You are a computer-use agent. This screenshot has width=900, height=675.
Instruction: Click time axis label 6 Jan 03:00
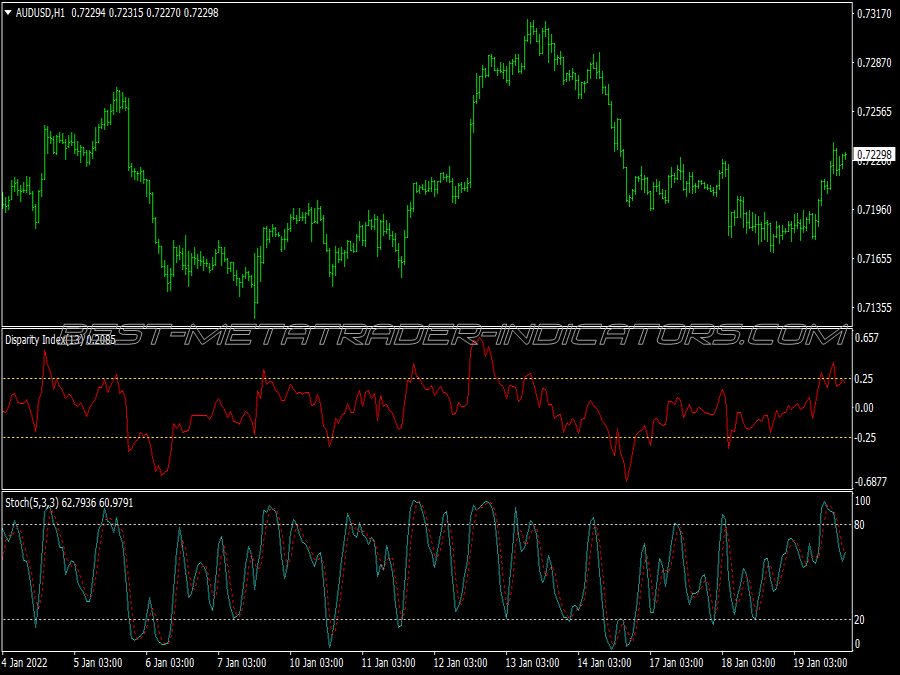coord(170,662)
